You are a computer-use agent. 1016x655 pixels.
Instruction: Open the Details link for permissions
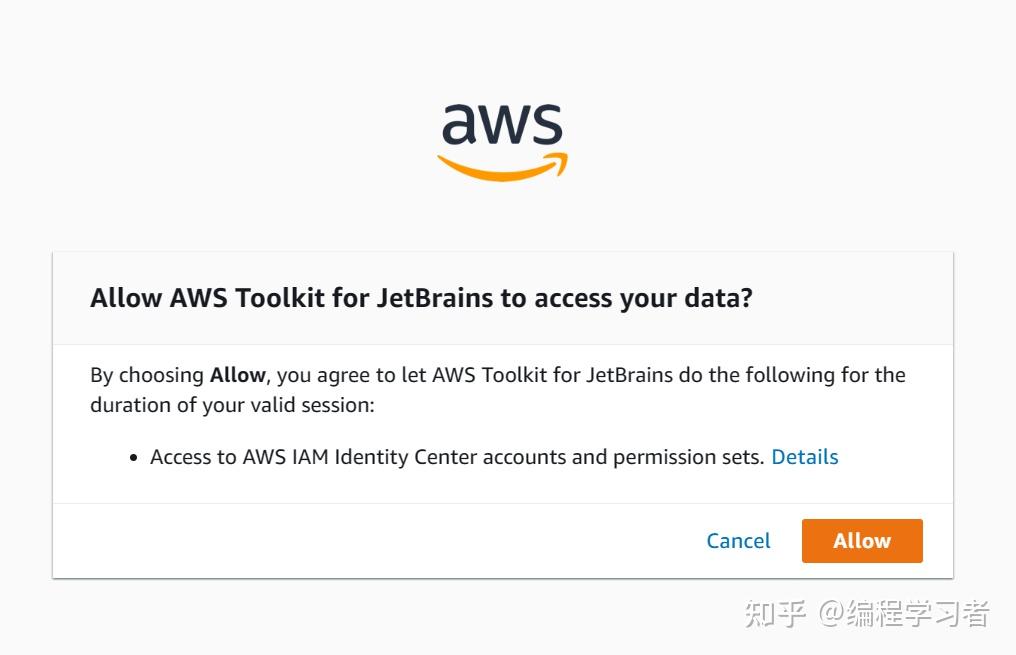[804, 457]
